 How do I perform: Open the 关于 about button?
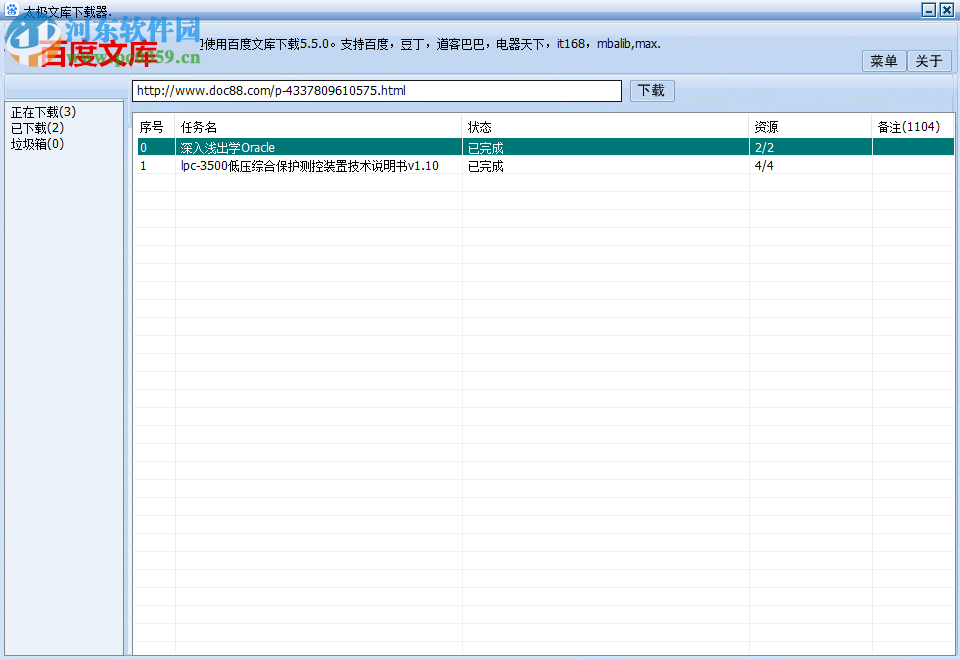(x=929, y=61)
